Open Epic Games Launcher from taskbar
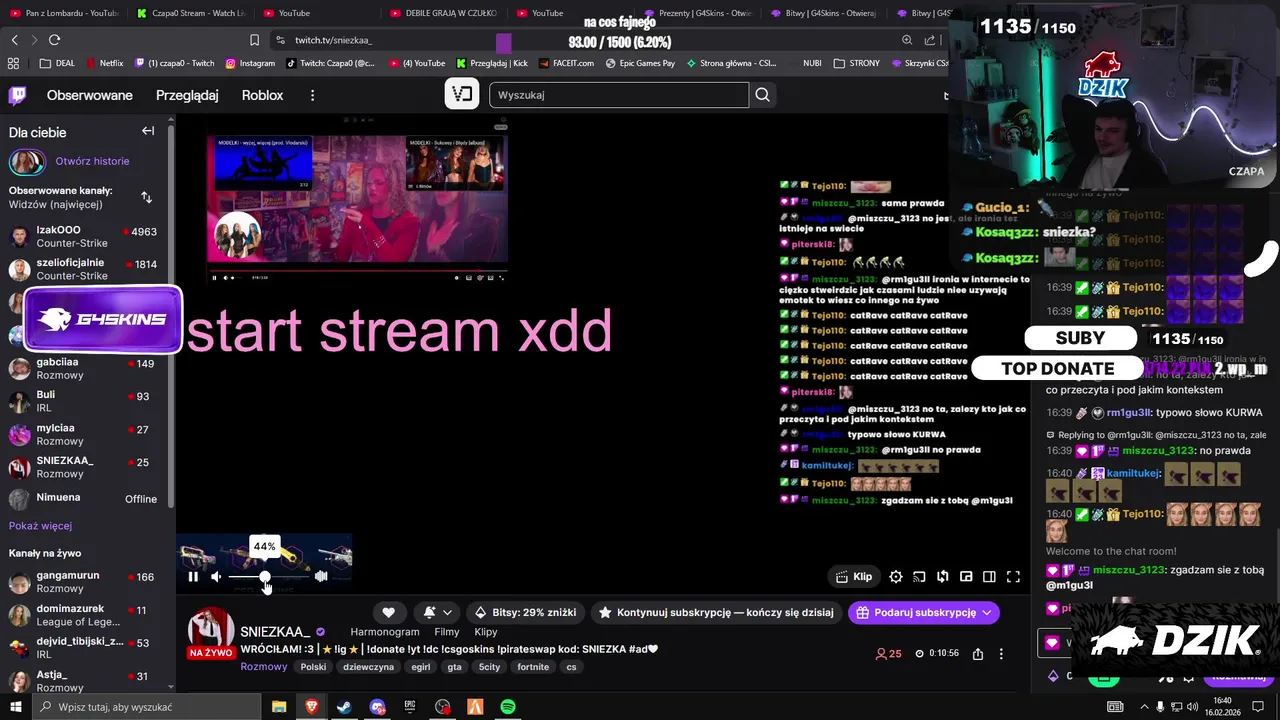 coord(410,707)
